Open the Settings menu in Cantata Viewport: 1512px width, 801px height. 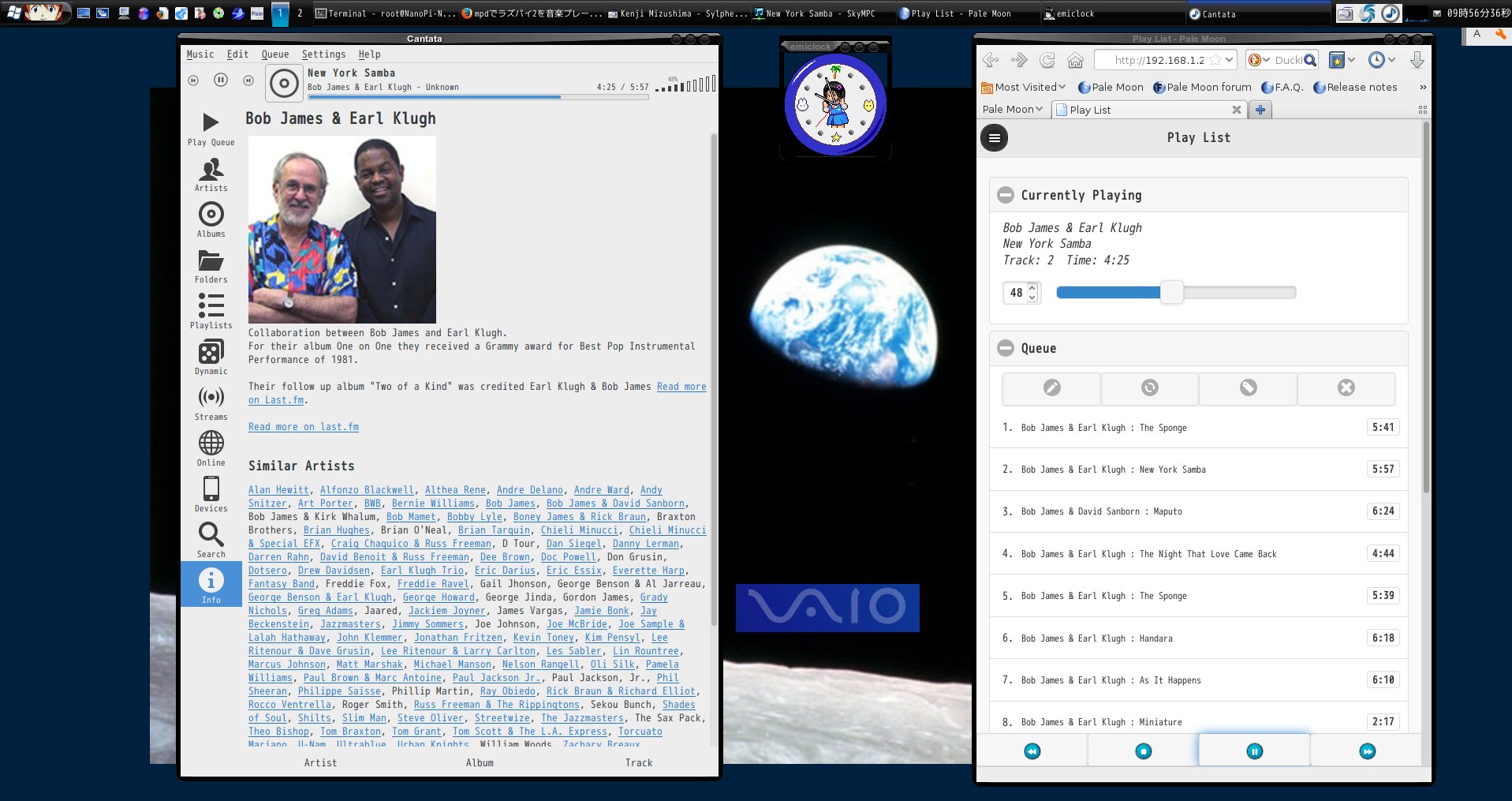pyautogui.click(x=323, y=54)
